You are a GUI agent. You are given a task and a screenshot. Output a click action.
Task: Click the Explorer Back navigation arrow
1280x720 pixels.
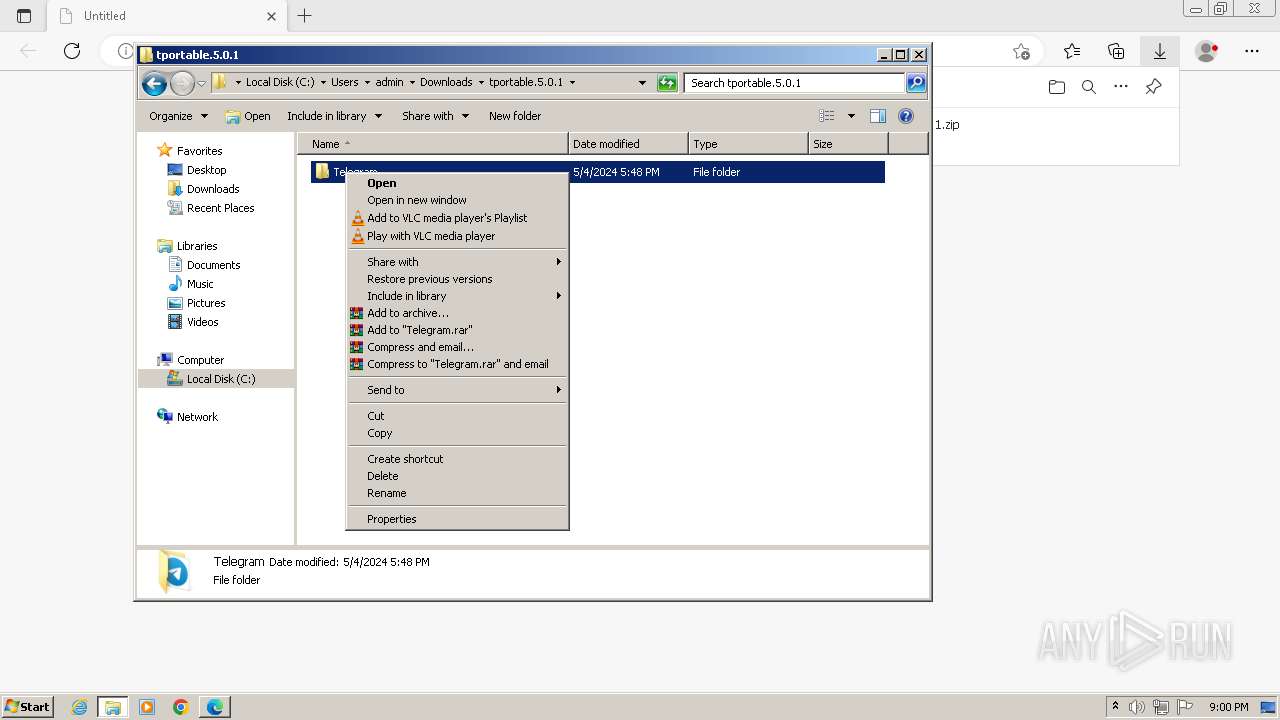coord(154,83)
